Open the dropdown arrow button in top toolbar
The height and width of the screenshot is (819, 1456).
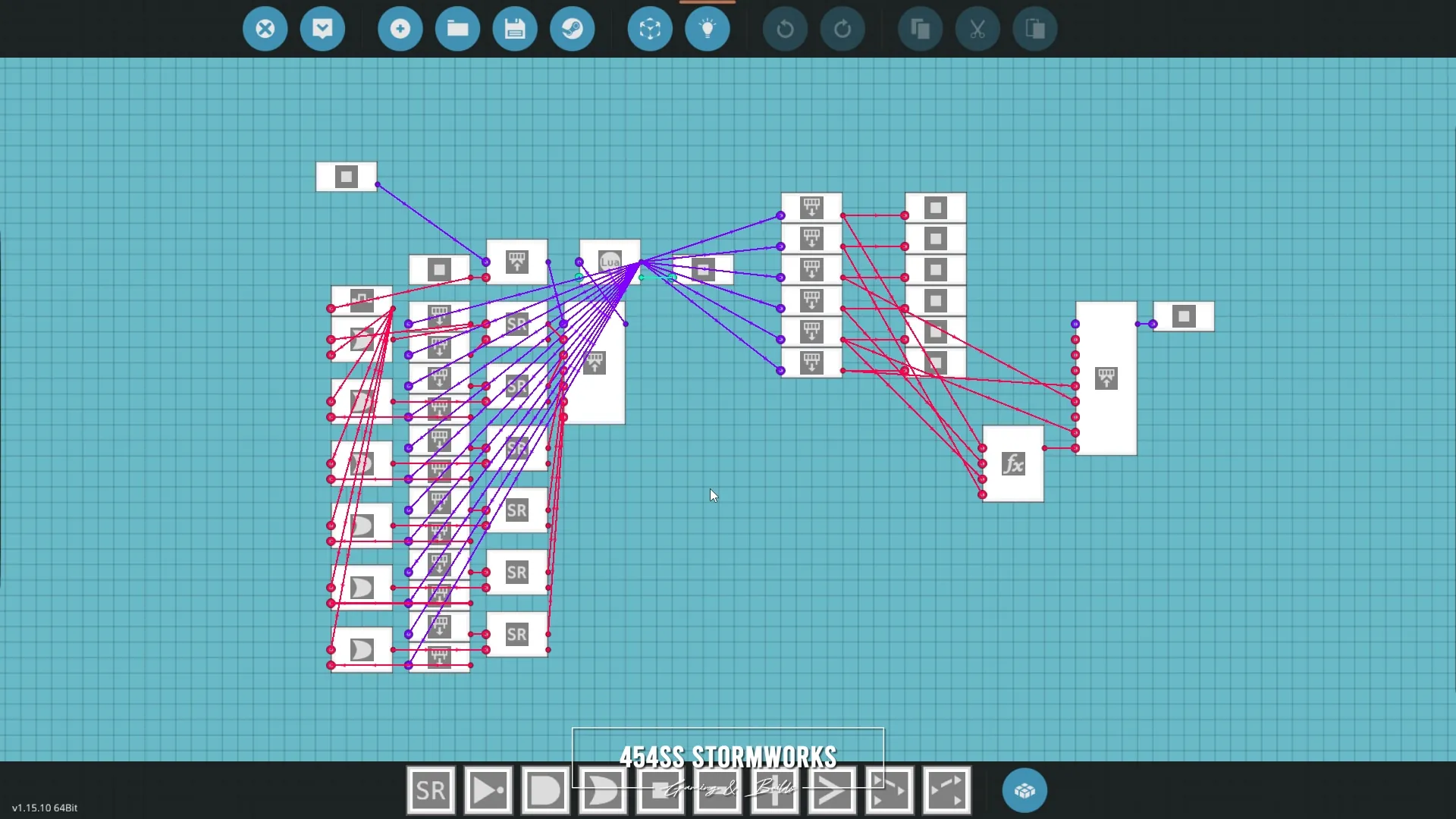click(x=322, y=29)
